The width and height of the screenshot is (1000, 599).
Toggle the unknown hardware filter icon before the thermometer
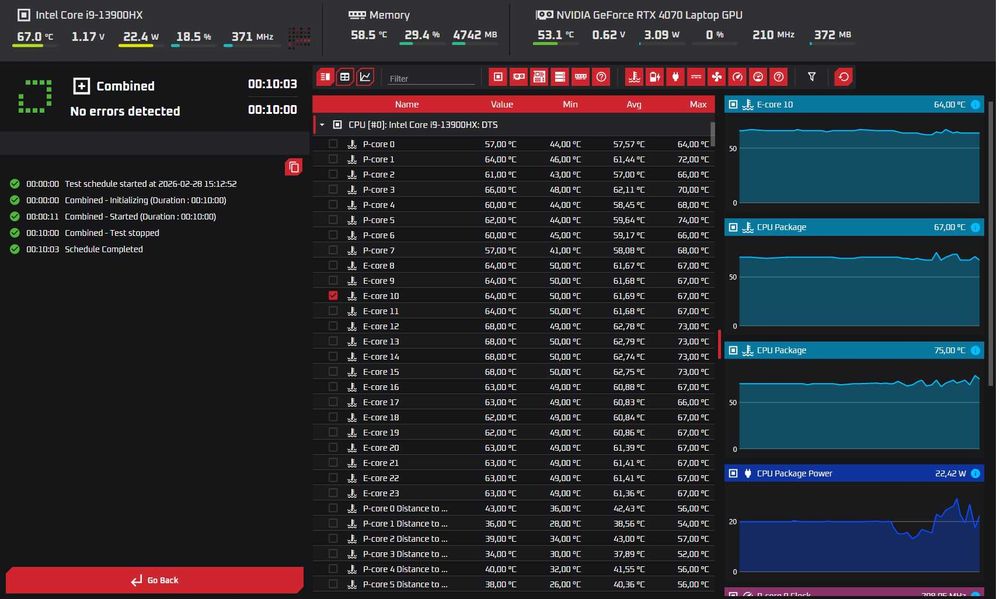click(601, 77)
